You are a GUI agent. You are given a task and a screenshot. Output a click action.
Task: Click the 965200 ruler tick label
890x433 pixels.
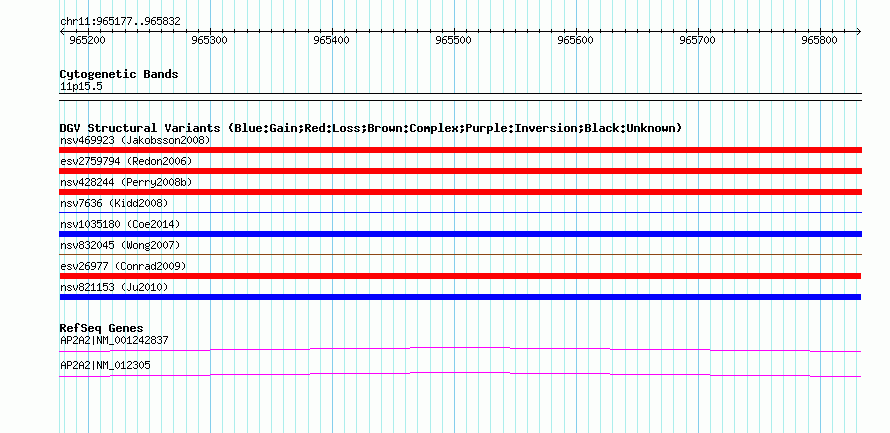pyautogui.click(x=87, y=40)
